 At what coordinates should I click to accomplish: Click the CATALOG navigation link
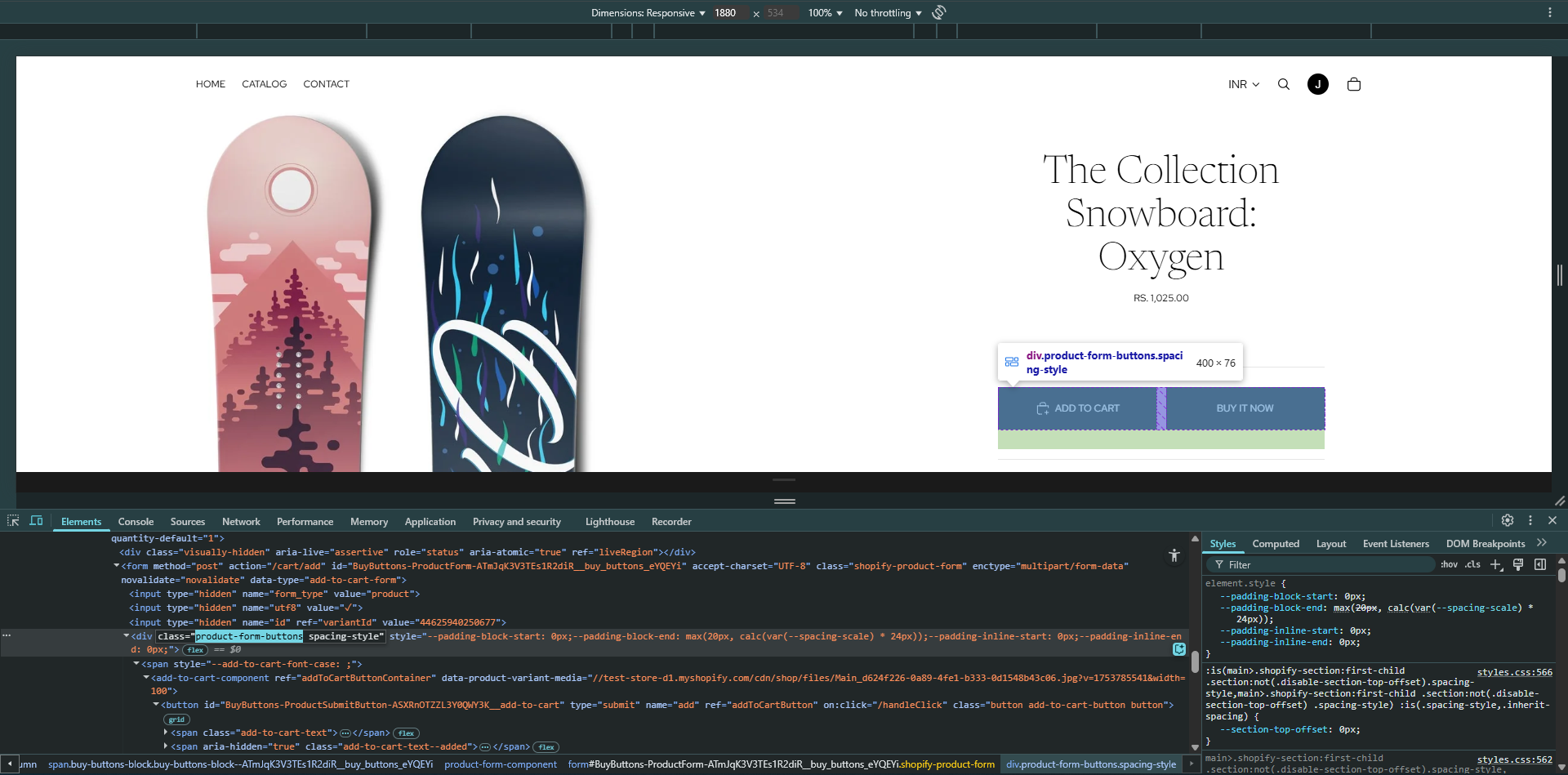tap(264, 84)
